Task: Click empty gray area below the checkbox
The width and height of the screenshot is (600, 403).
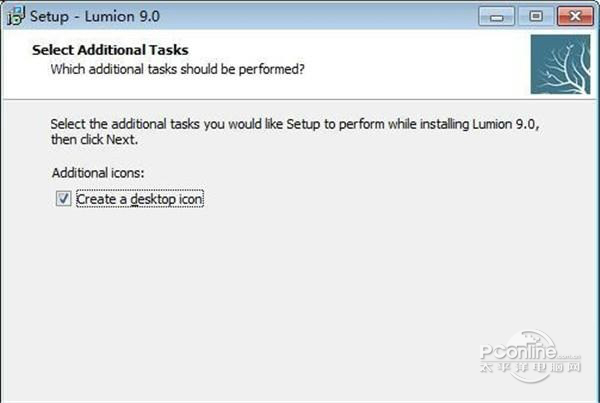Action: 250,290
